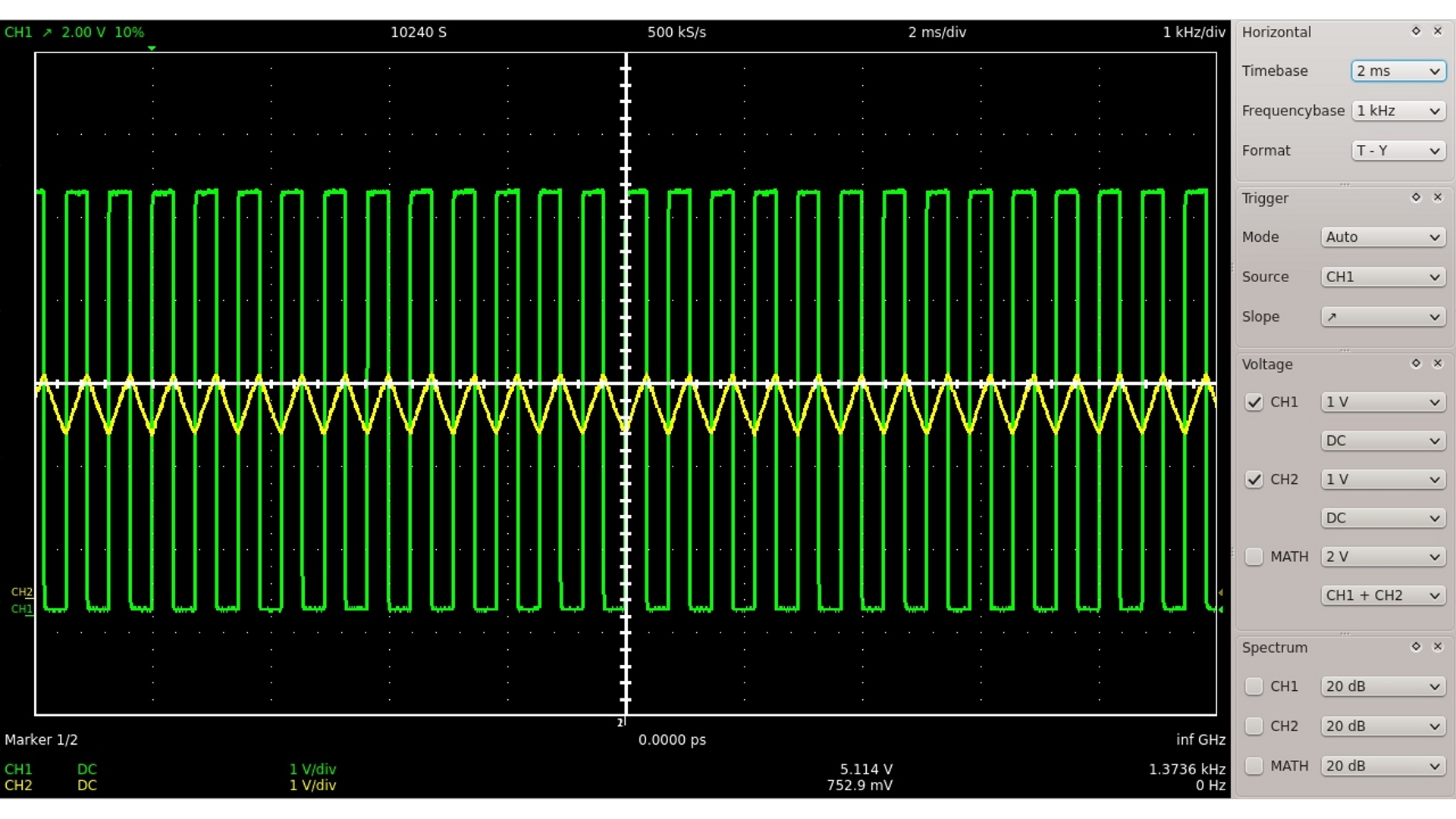Open the trigger Slope dropdown
The image size is (1456, 819).
coord(1382,316)
